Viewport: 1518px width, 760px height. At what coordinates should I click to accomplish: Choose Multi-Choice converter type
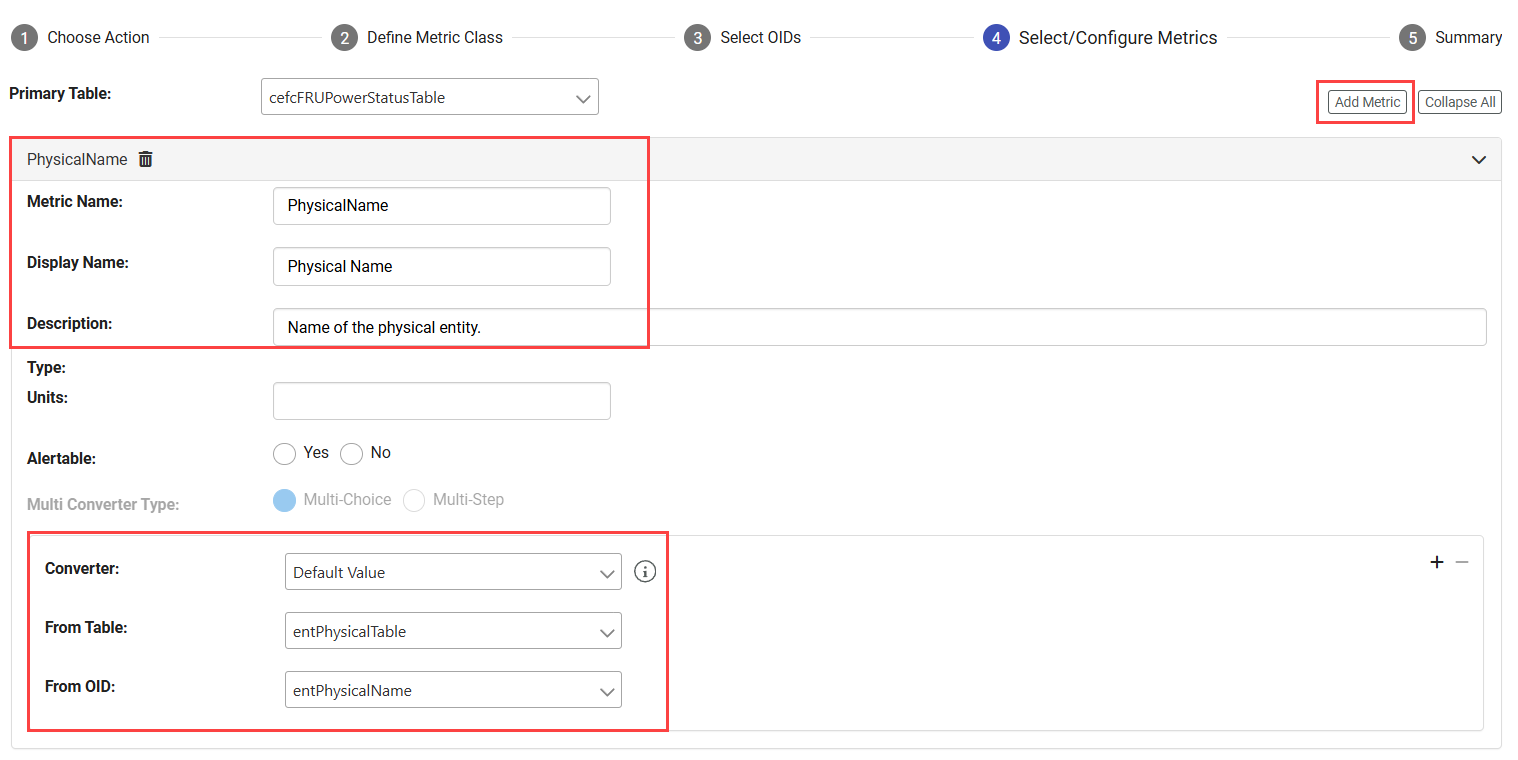pyautogui.click(x=285, y=500)
